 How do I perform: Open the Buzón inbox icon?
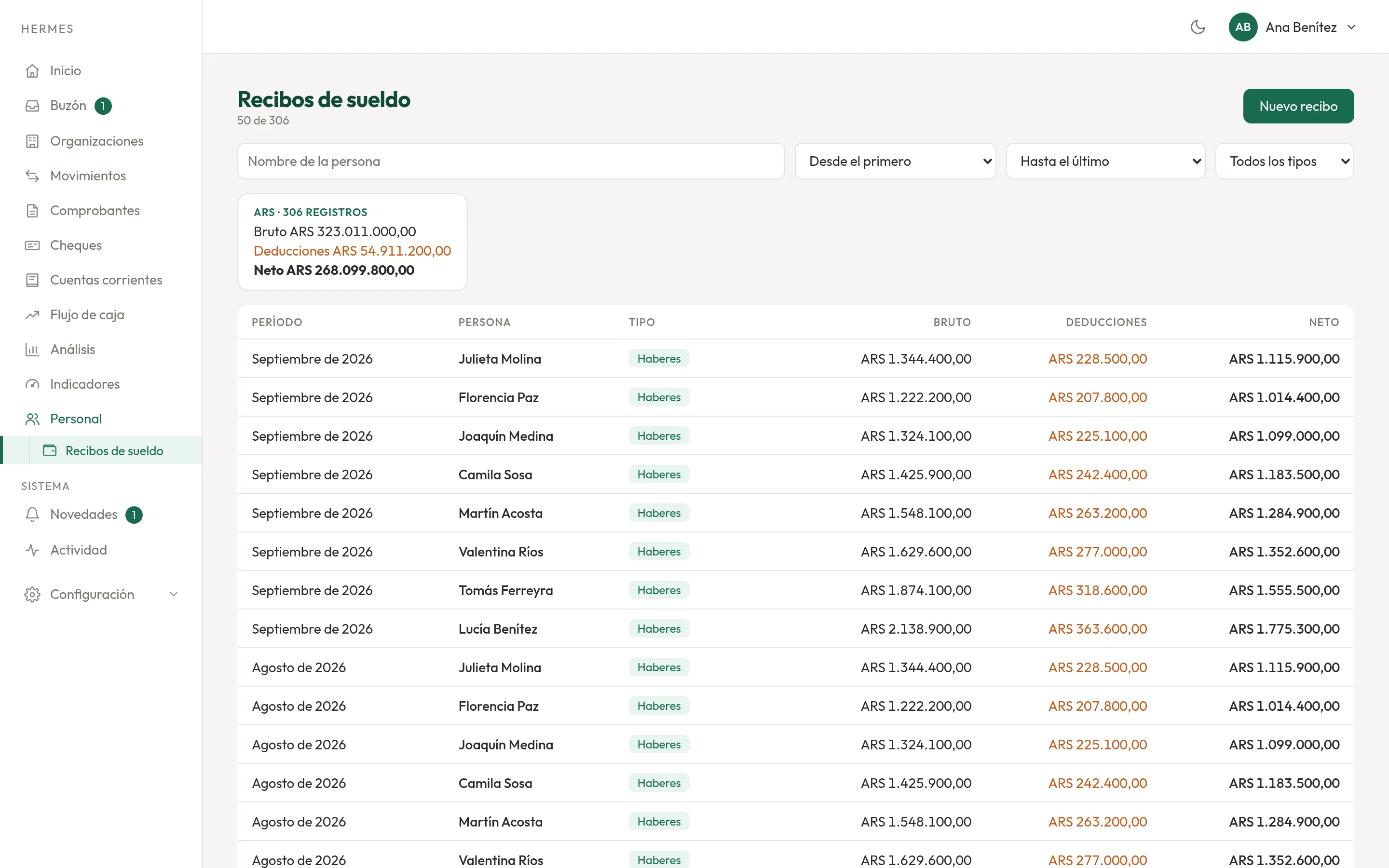point(32,106)
